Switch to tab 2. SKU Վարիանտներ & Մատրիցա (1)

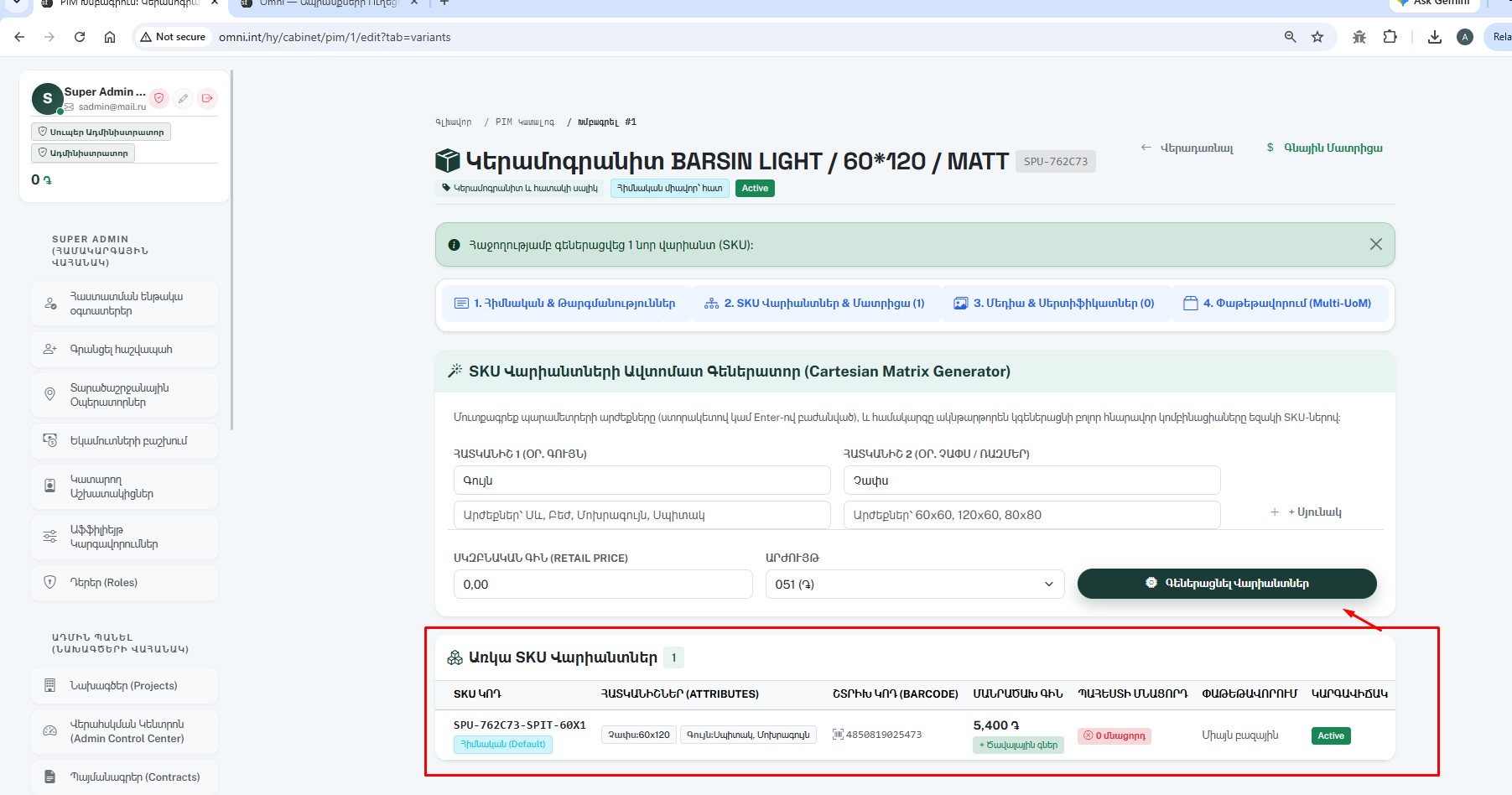(814, 304)
